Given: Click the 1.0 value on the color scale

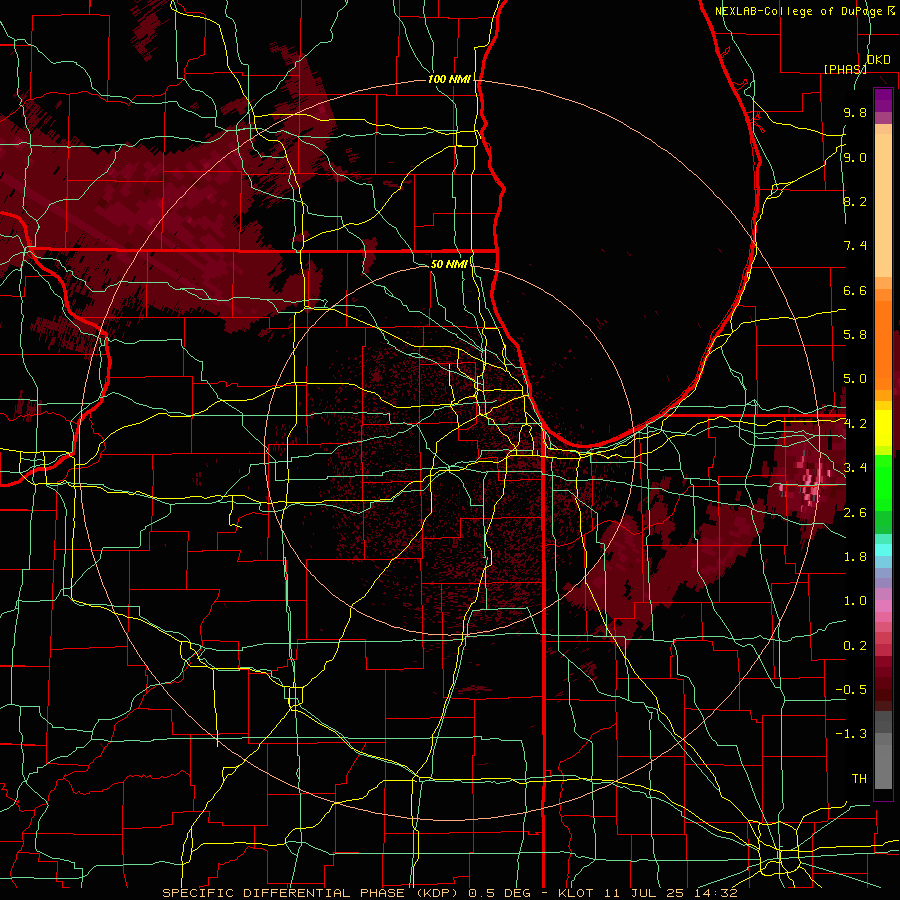Looking at the screenshot, I should click(855, 601).
